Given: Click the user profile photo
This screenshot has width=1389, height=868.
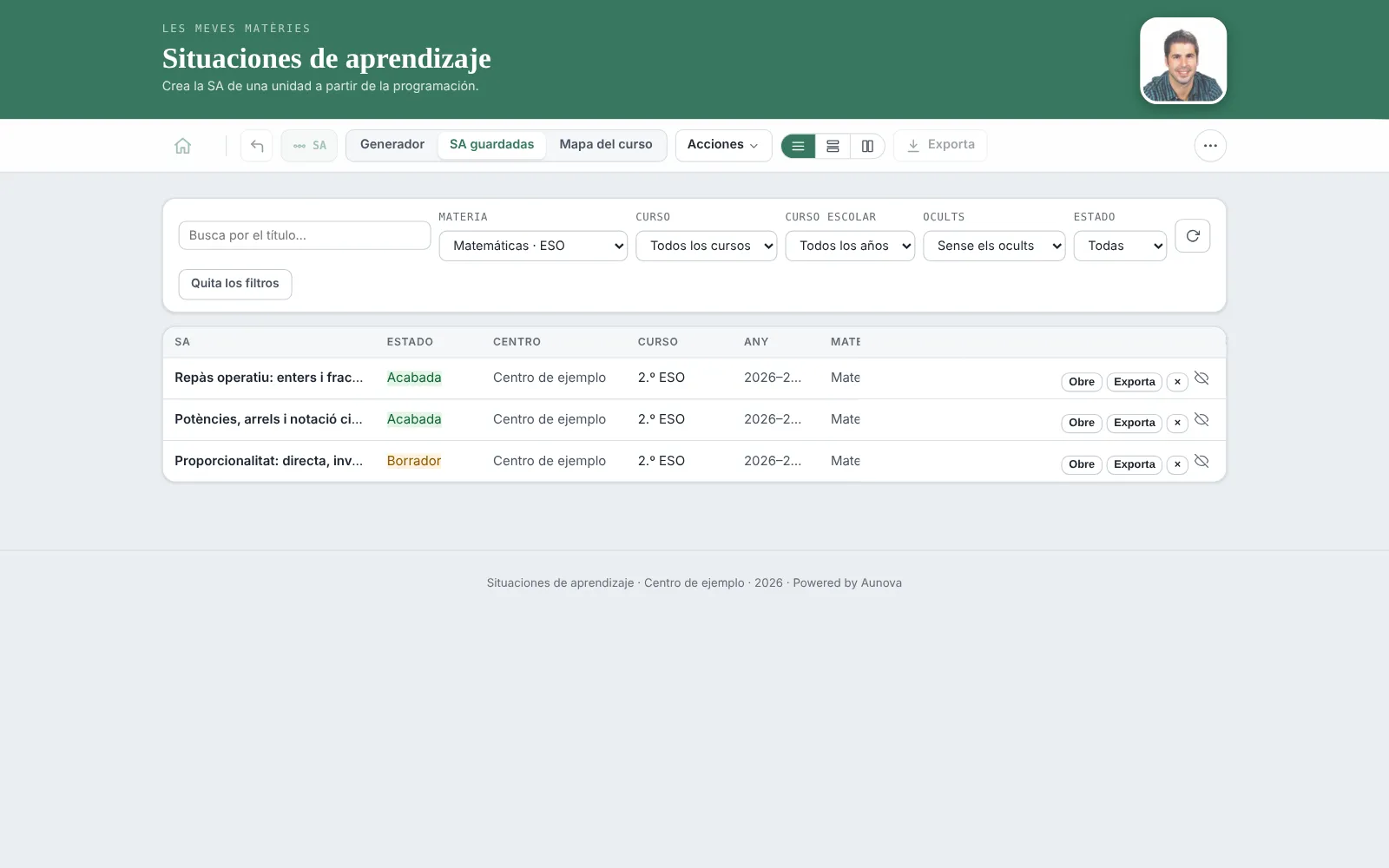Looking at the screenshot, I should pyautogui.click(x=1183, y=61).
